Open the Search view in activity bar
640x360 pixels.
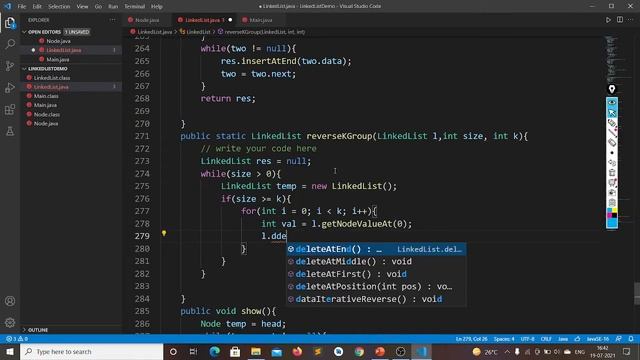pyautogui.click(x=10, y=44)
